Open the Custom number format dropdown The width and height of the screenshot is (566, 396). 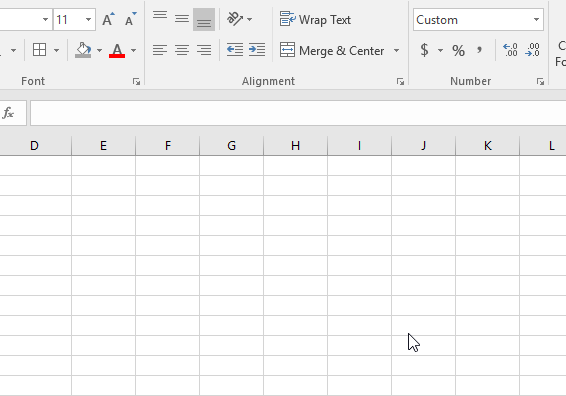tap(536, 20)
